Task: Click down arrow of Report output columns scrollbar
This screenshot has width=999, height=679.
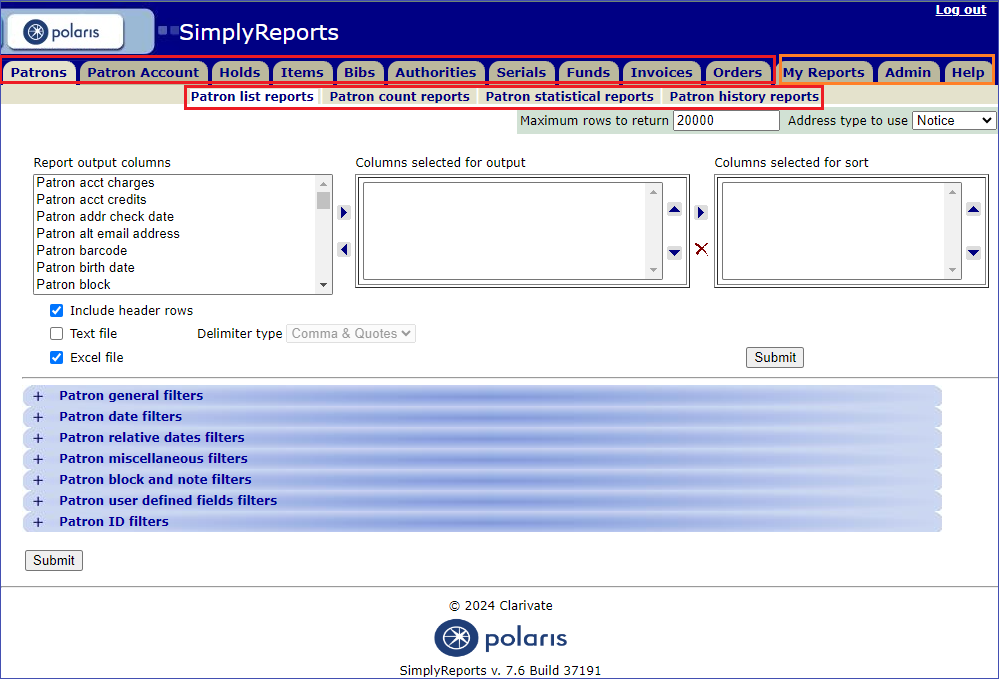Action: (x=324, y=285)
